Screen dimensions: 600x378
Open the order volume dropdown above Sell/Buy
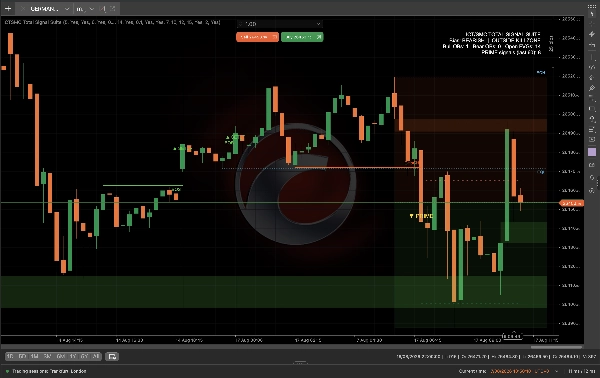280,24
